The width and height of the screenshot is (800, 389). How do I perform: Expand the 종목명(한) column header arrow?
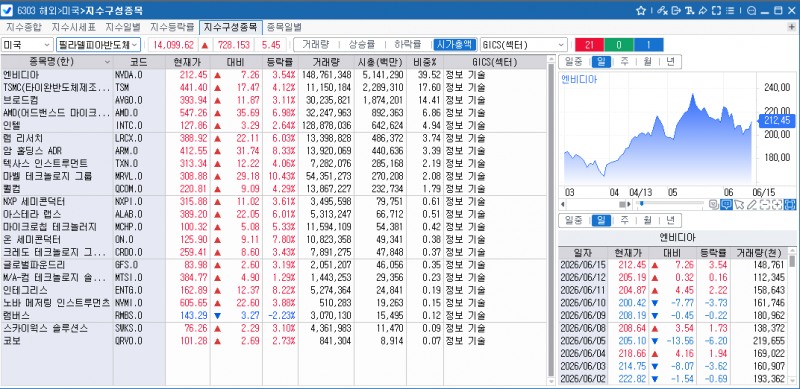pos(107,62)
